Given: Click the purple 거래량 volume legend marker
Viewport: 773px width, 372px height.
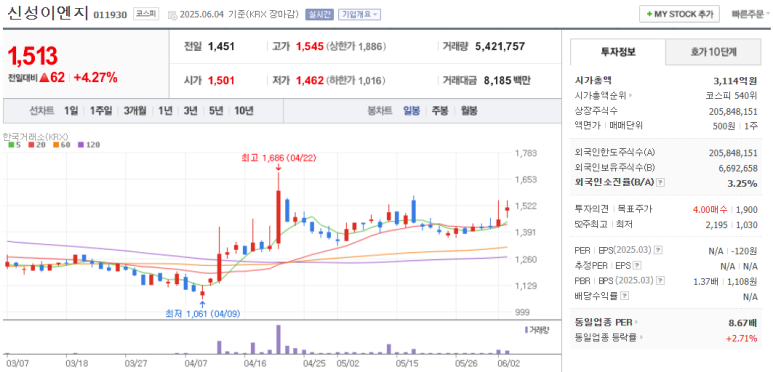Looking at the screenshot, I should 527,330.
